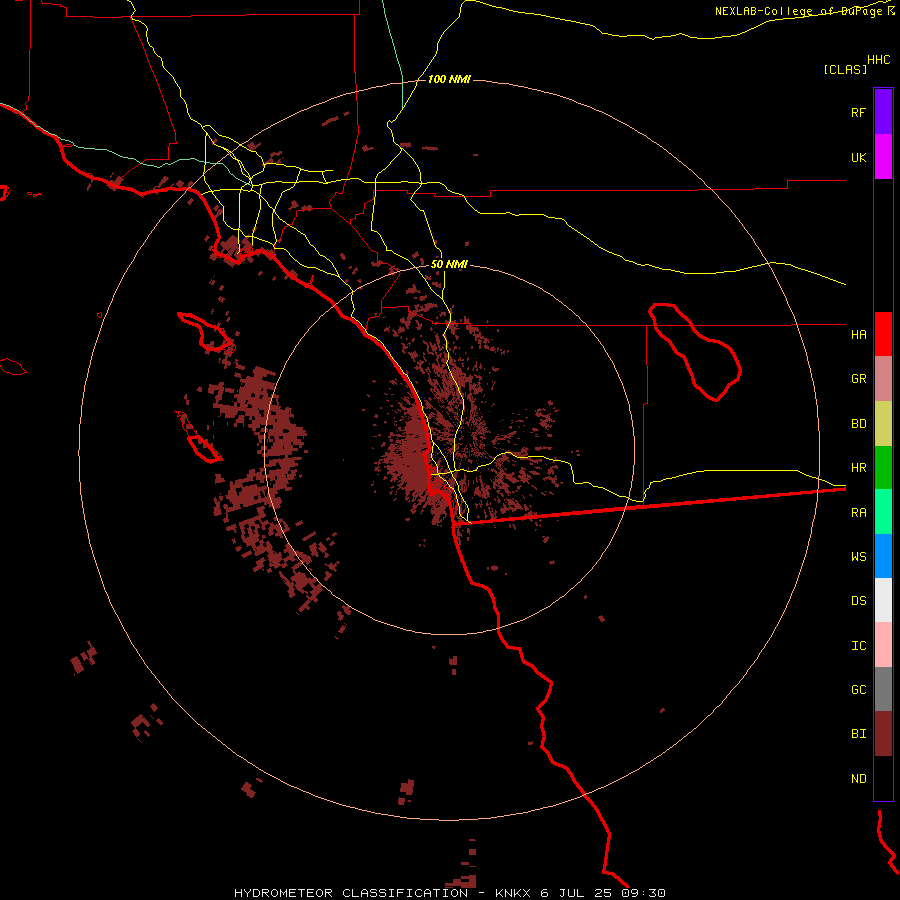Click the KNKX station identifier

tap(513, 893)
